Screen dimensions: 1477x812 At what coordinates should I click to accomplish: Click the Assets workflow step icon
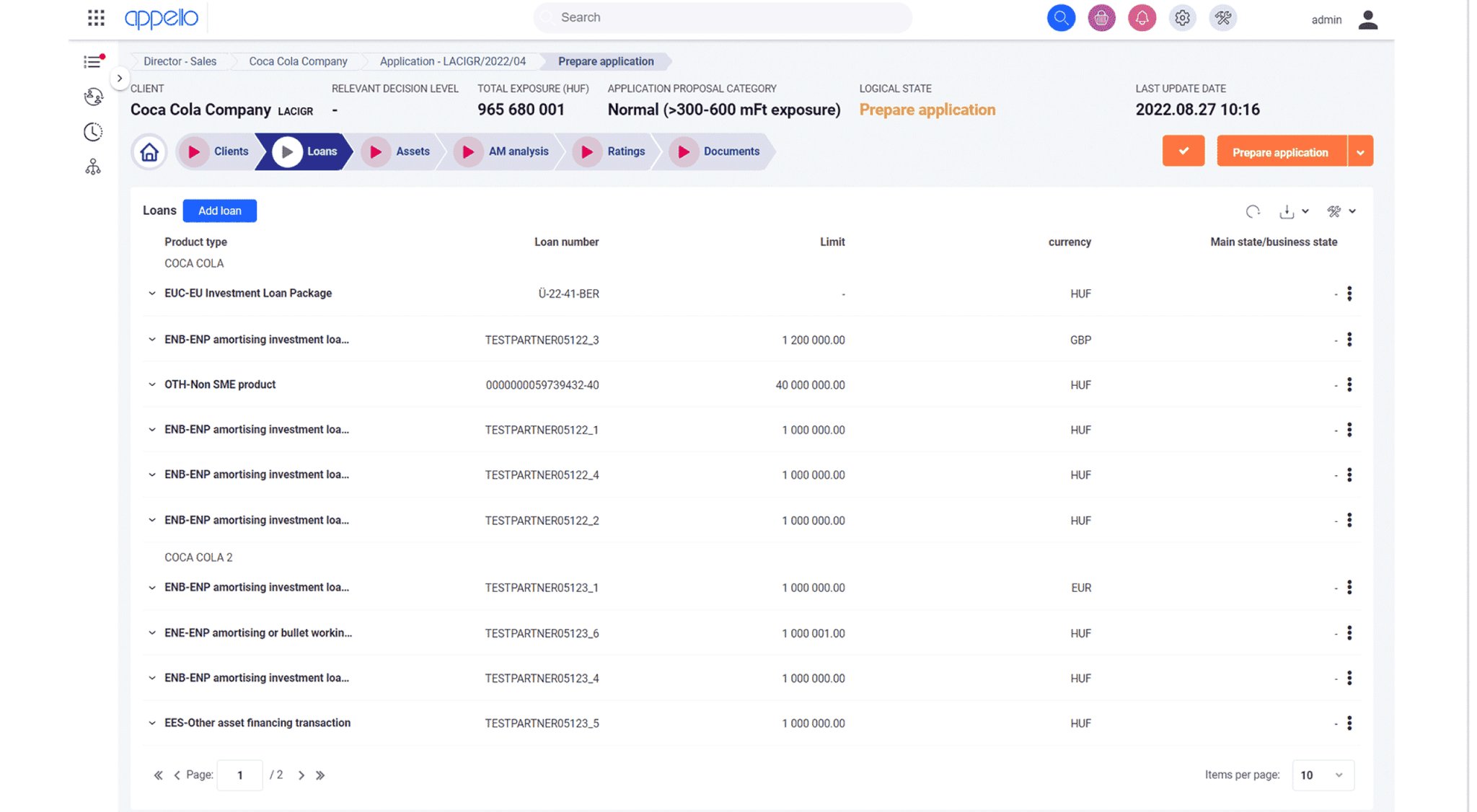tap(376, 151)
